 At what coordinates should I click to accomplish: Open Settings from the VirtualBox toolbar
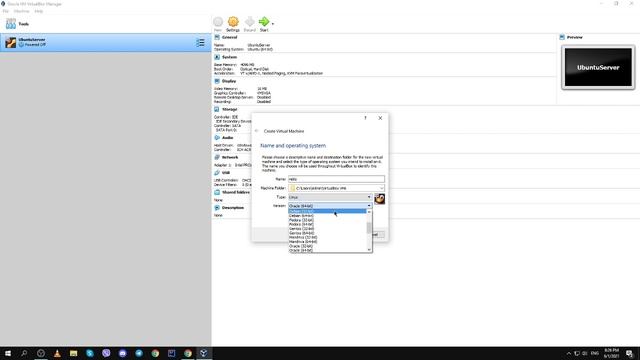point(233,22)
